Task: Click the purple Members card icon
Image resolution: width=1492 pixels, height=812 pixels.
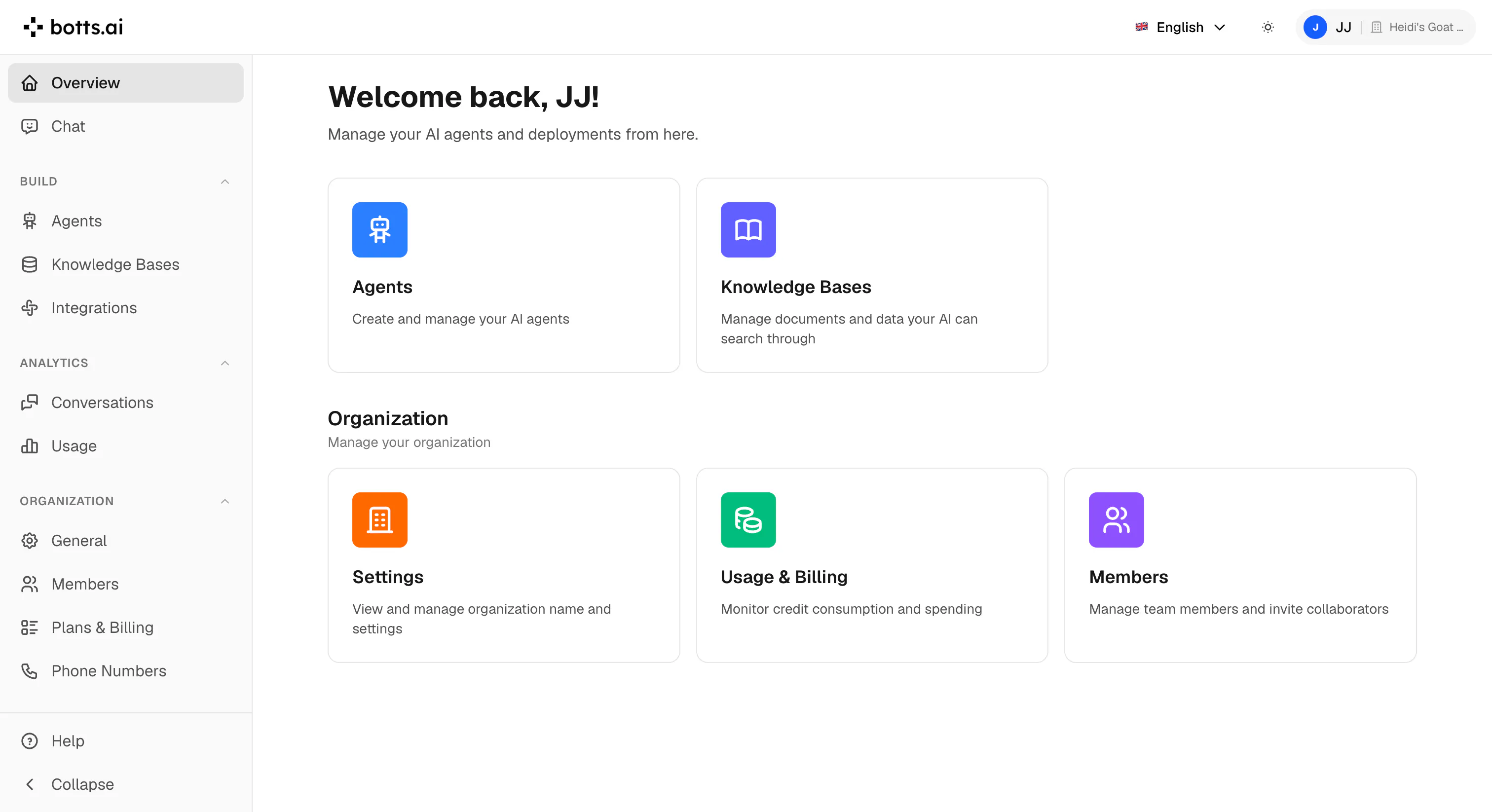Action: [1117, 520]
